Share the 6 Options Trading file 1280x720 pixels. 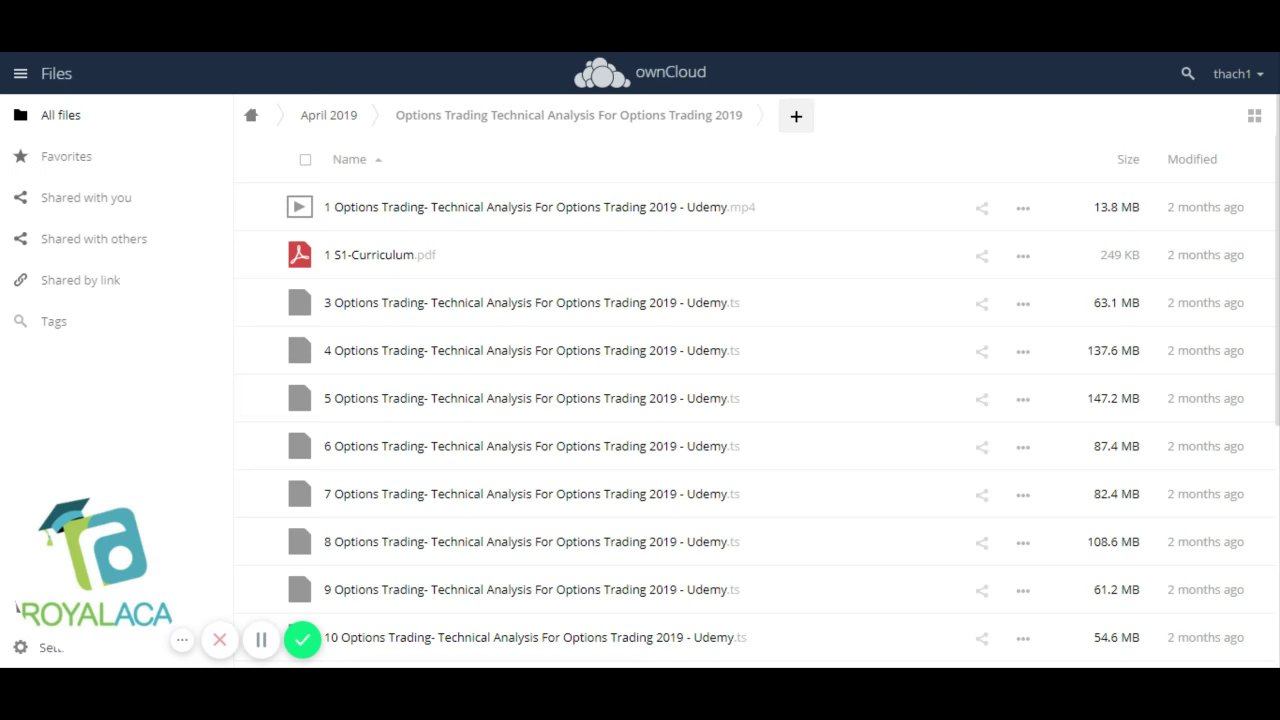[x=982, y=447]
